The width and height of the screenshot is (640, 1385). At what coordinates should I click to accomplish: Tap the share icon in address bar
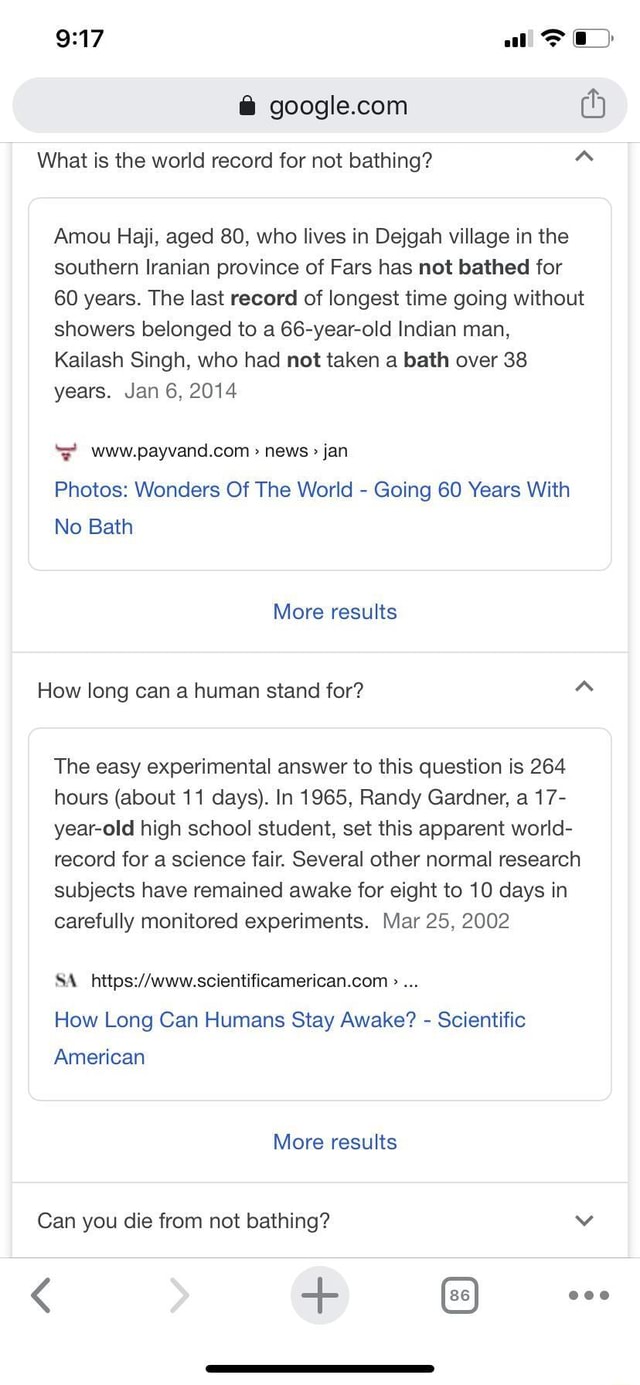point(593,104)
